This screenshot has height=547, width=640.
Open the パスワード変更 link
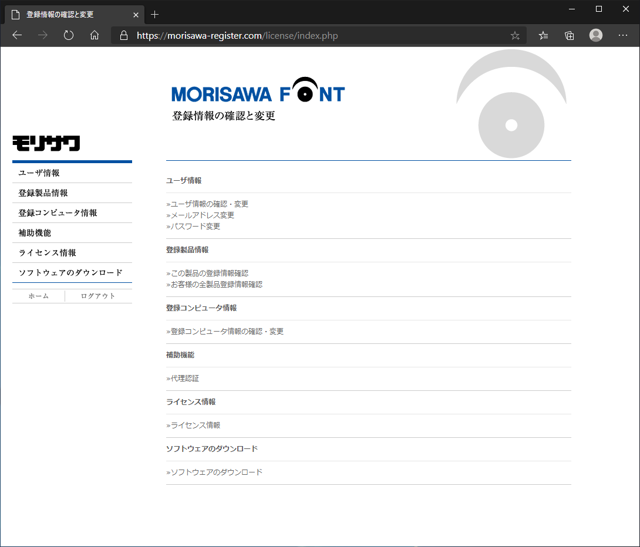[x=193, y=226]
